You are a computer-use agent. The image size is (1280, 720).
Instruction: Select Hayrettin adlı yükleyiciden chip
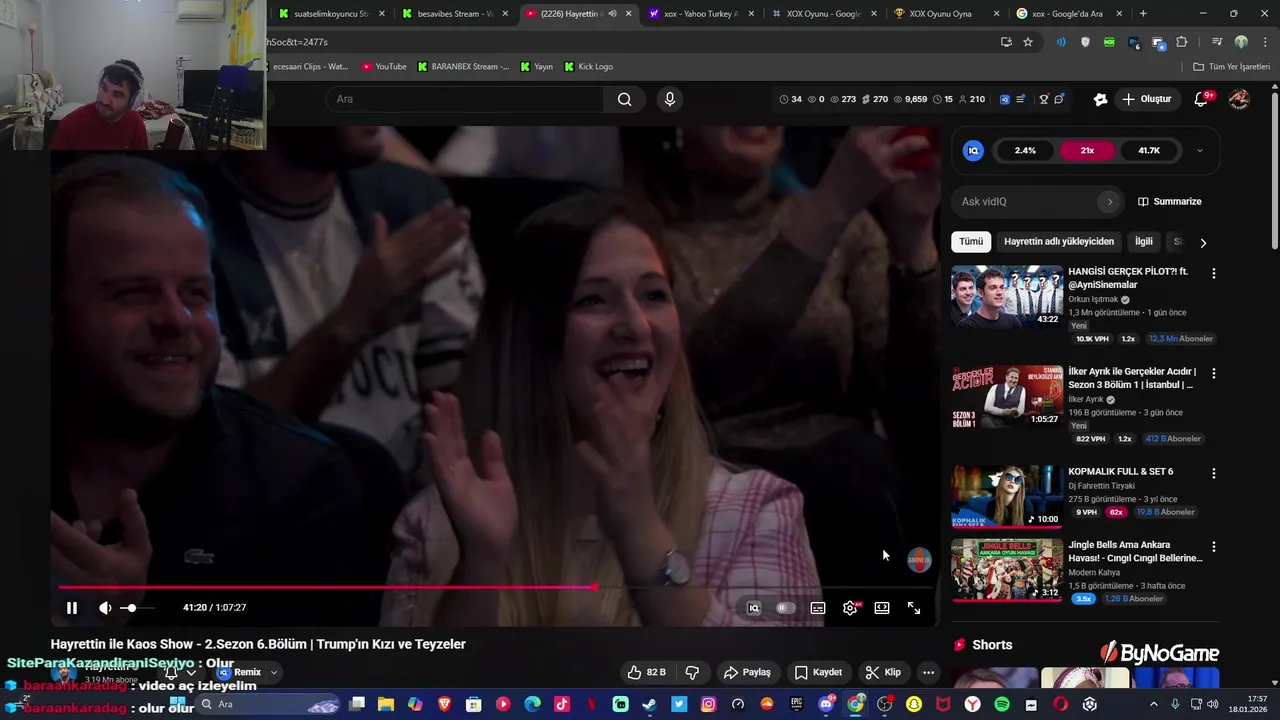point(1059,242)
